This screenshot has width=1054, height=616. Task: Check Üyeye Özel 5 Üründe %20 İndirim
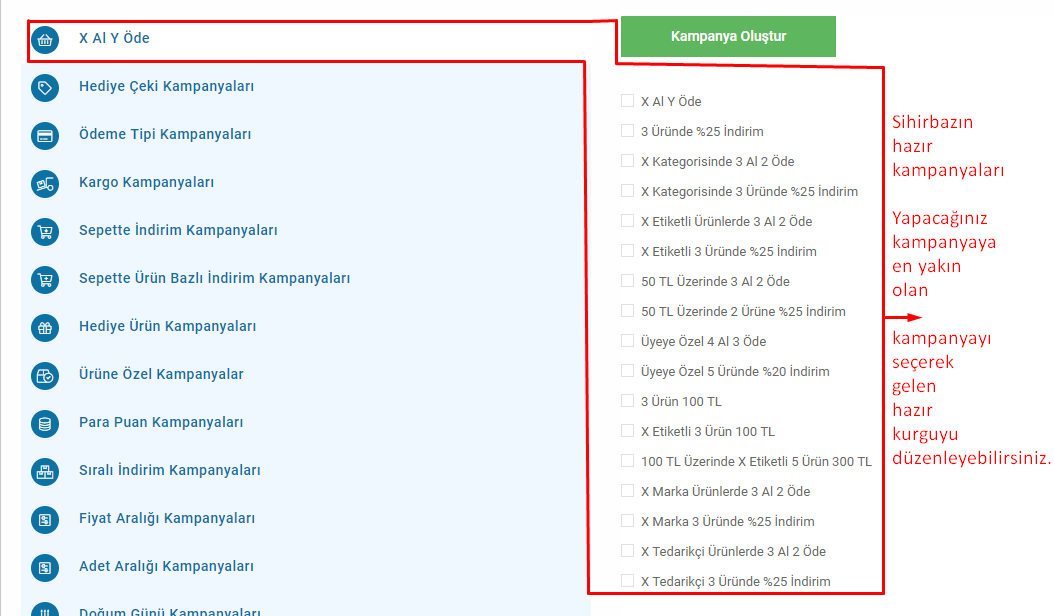tap(627, 371)
